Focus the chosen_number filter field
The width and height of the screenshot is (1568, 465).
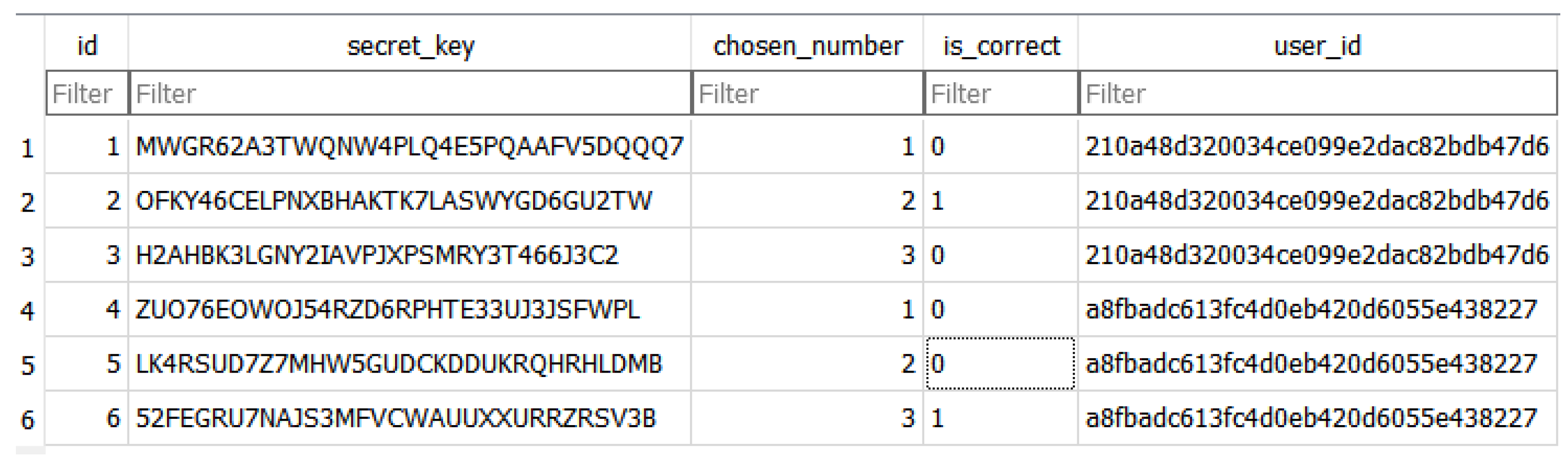click(x=807, y=94)
